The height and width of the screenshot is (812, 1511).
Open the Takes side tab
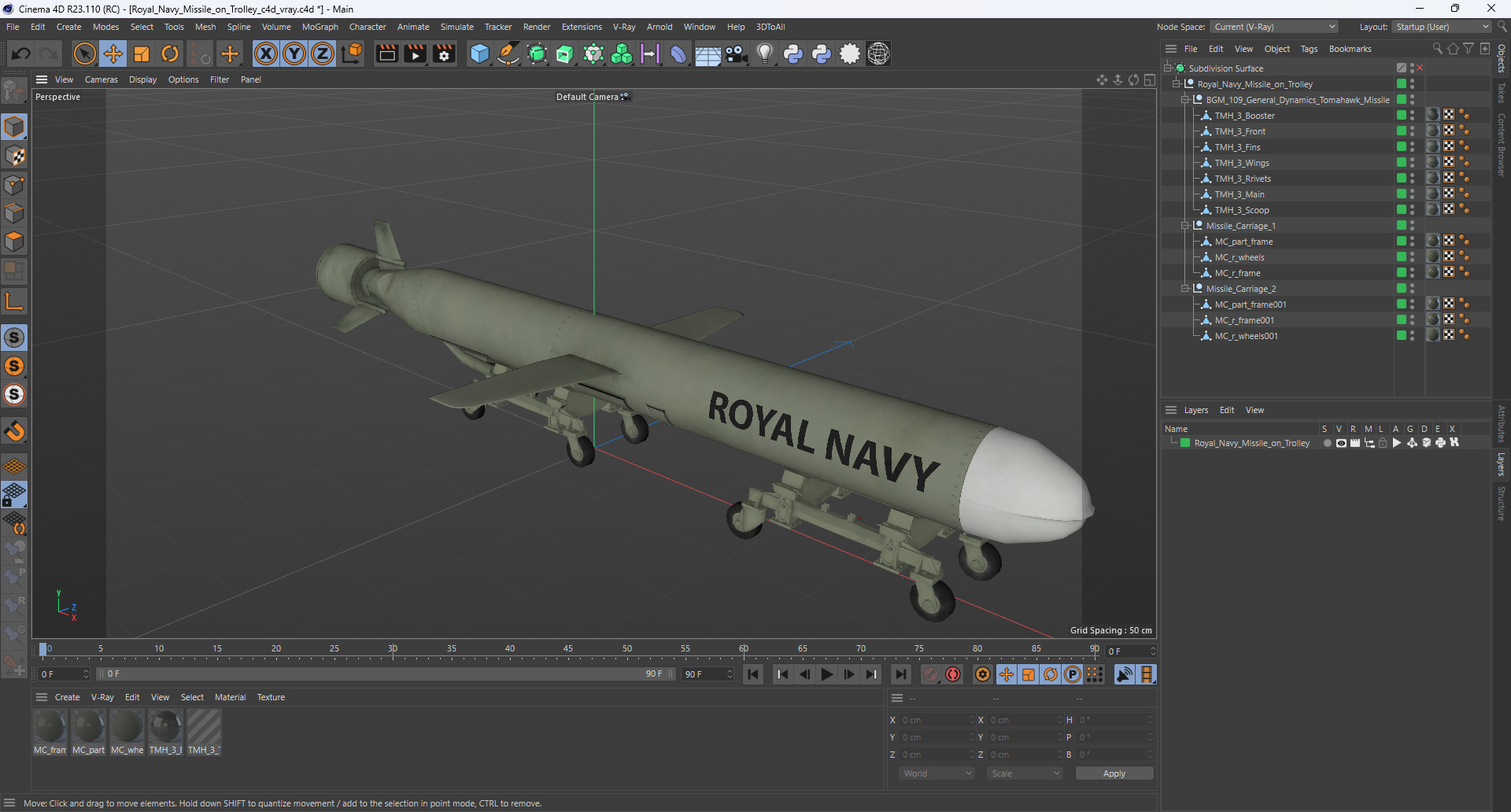[1501, 92]
